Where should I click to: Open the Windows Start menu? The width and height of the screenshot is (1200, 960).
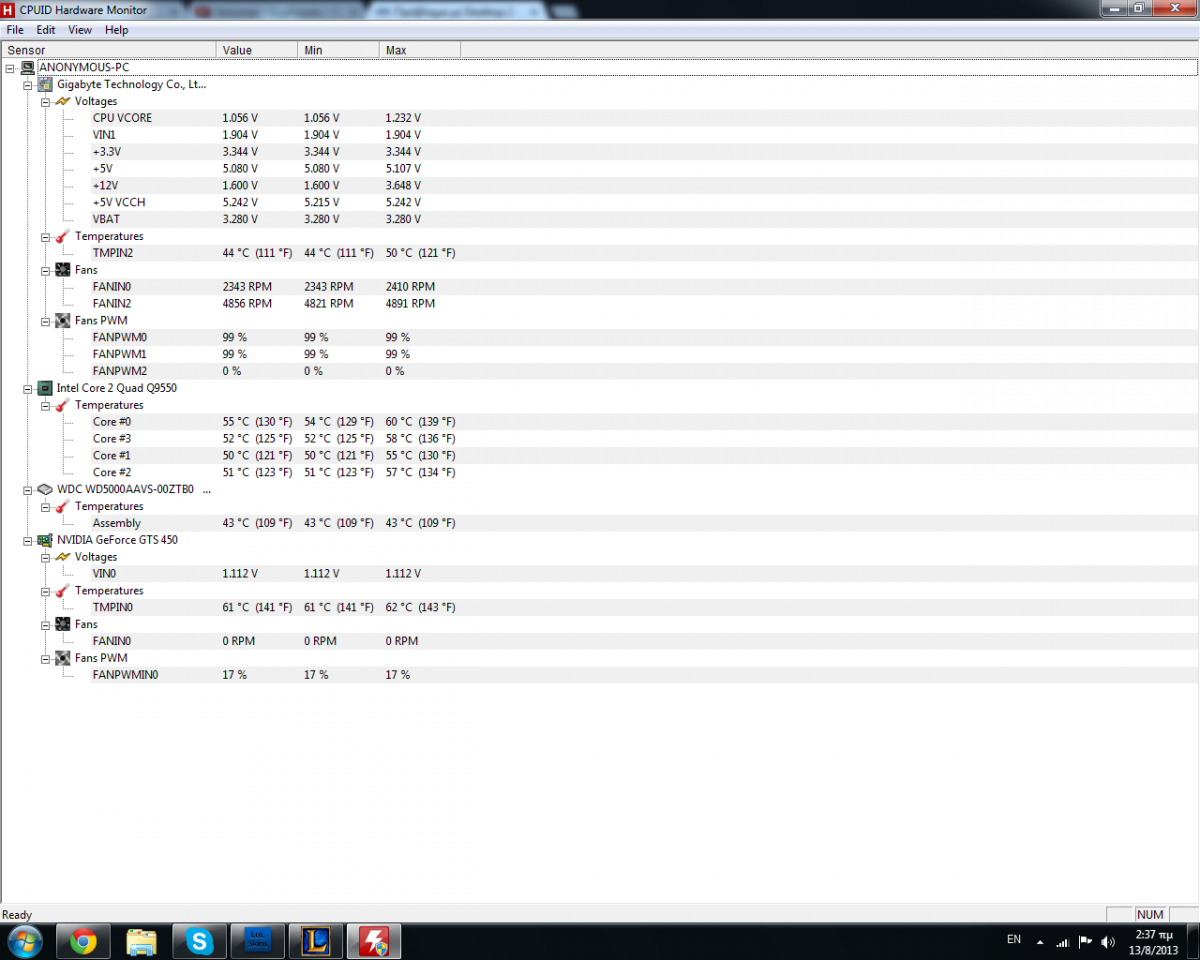(24, 941)
